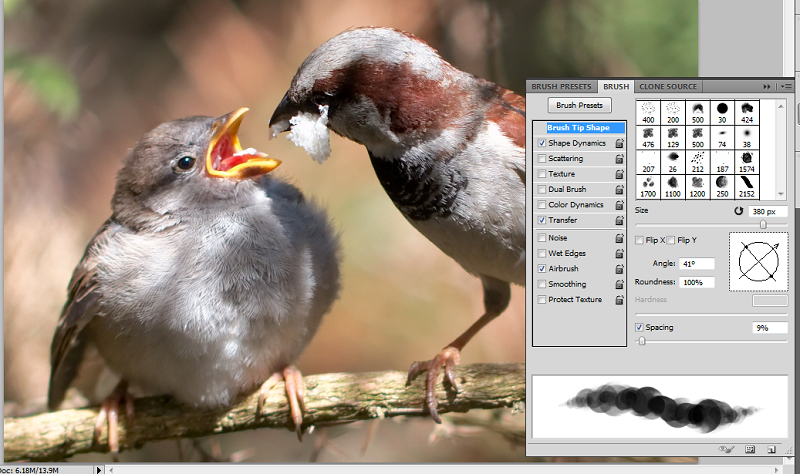Select the round 30 brush tip

722,113
